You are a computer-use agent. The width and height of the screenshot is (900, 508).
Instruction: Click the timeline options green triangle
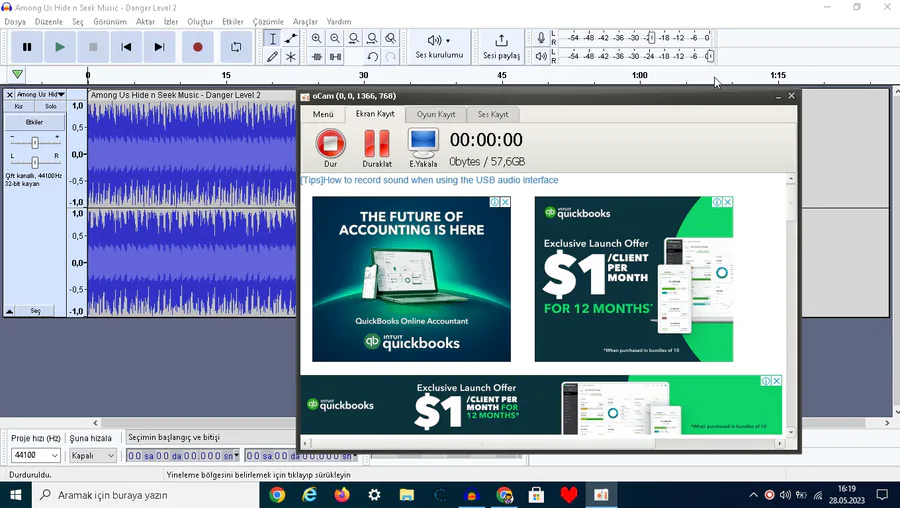(17, 75)
